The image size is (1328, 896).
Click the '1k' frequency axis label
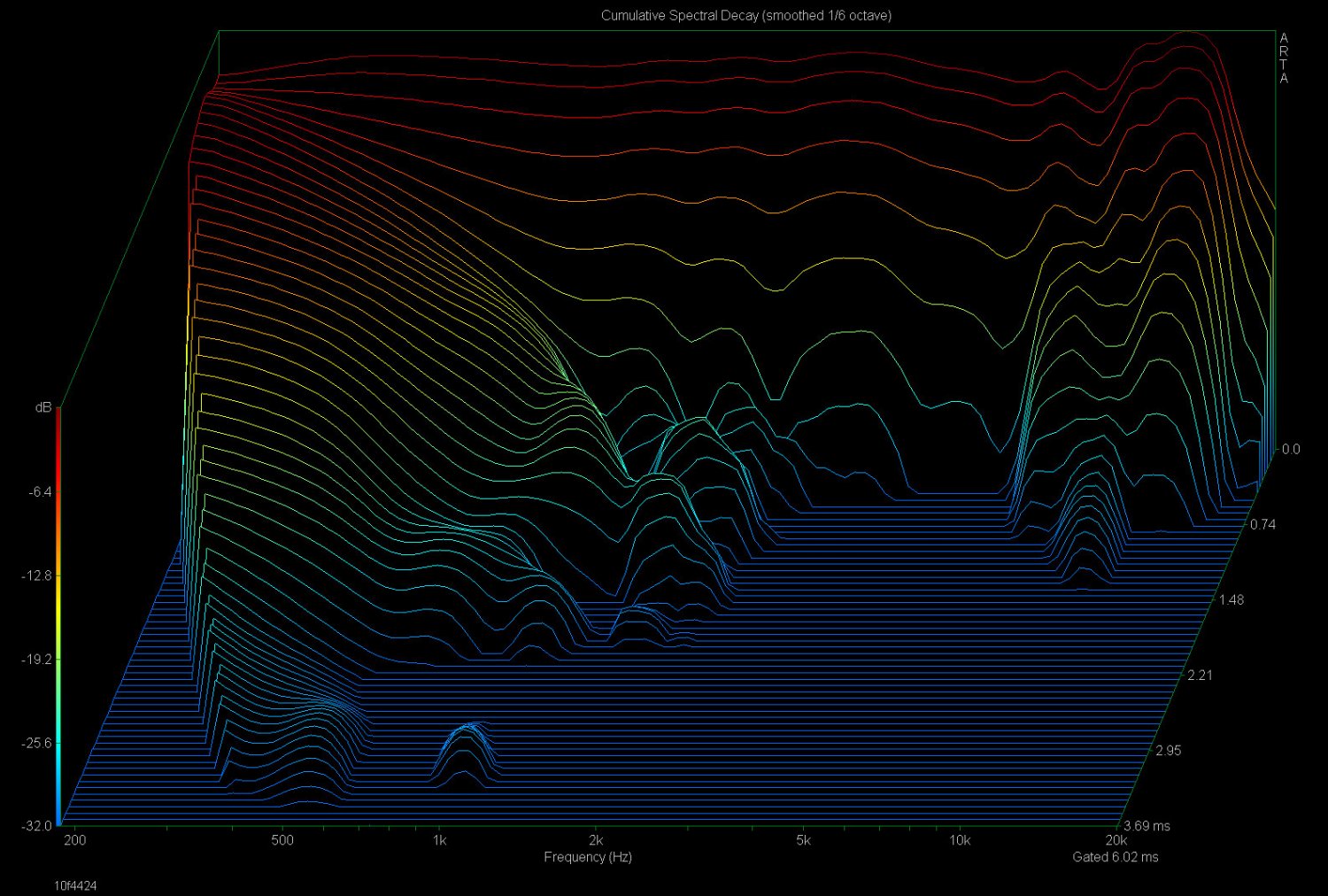coord(439,840)
